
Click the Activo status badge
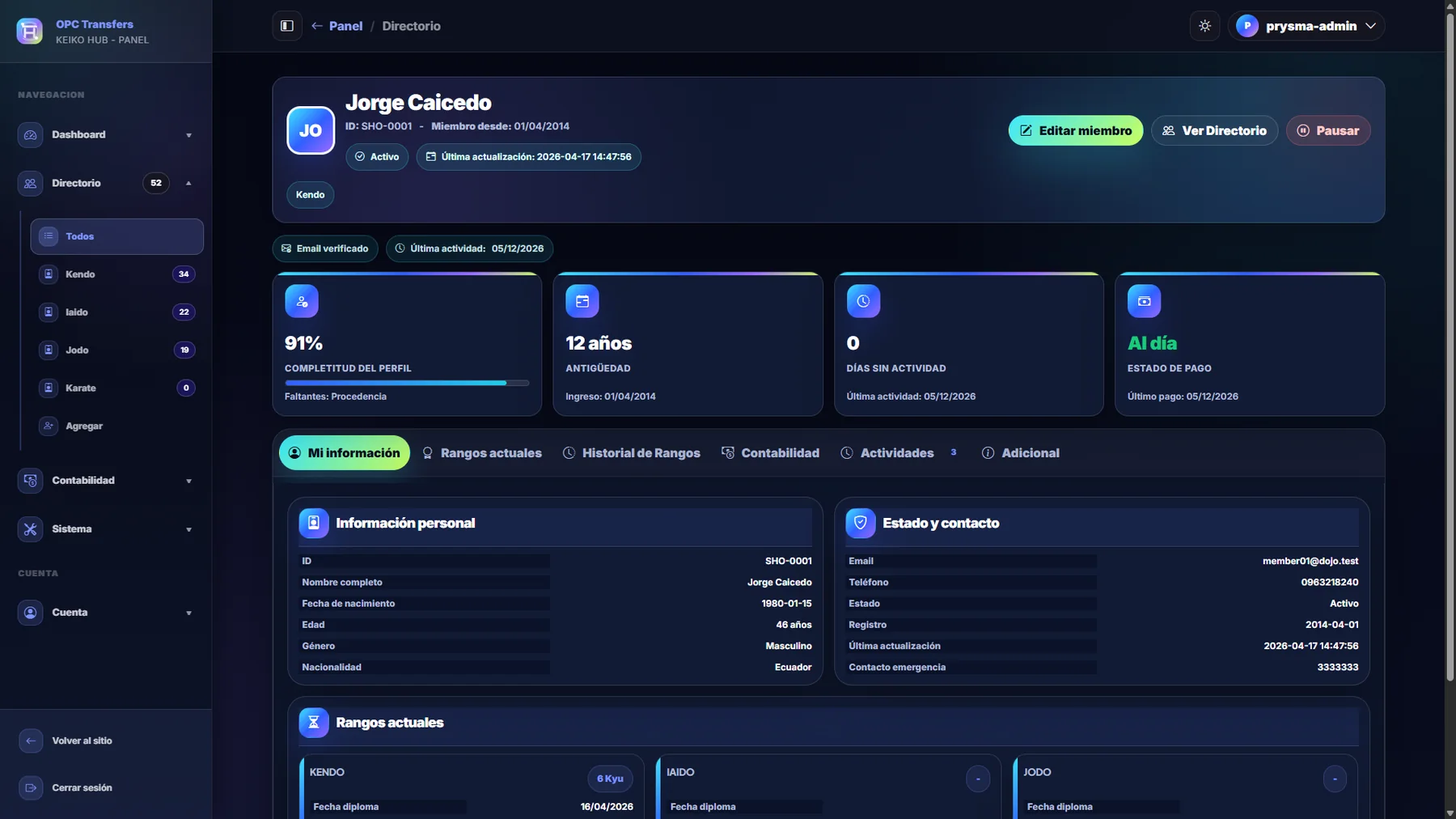[x=377, y=157]
